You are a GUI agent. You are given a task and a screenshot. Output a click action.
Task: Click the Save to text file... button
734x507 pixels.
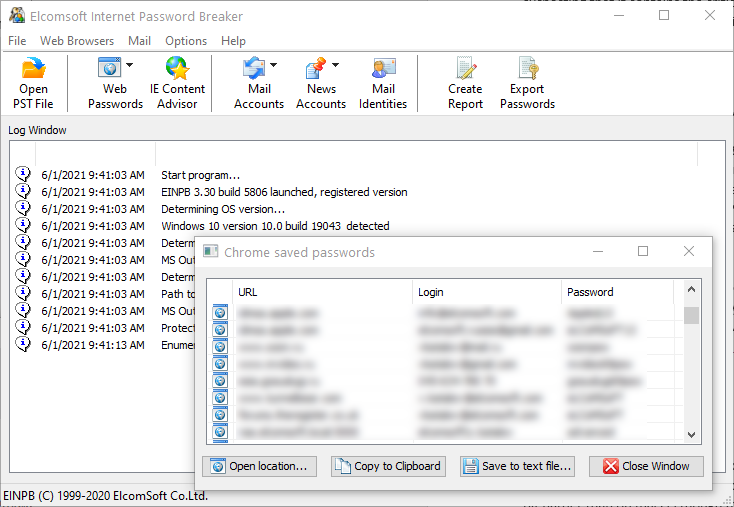(517, 466)
